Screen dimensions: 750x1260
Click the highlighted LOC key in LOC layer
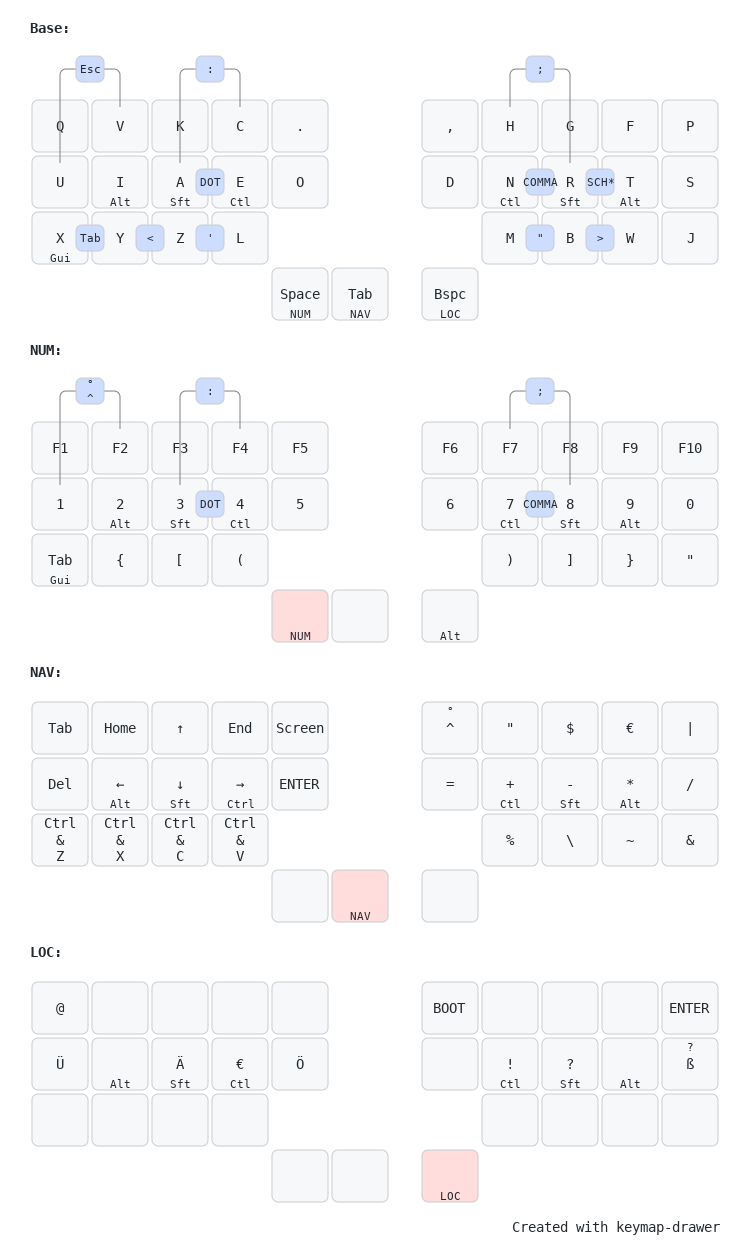click(450, 1176)
